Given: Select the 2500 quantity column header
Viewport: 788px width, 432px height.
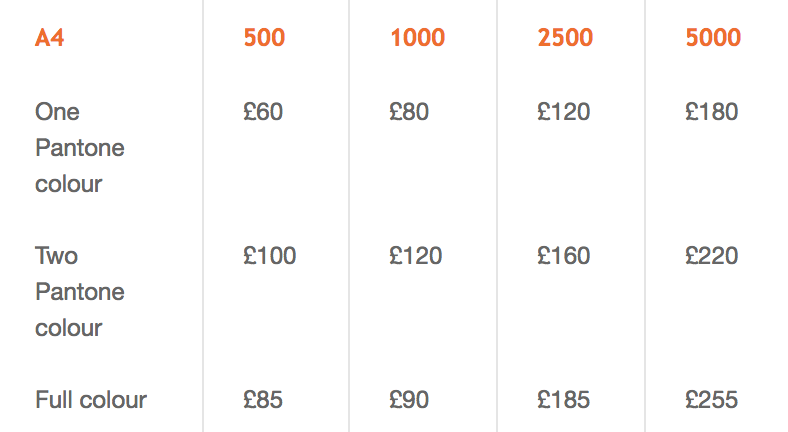Looking at the screenshot, I should [x=565, y=38].
